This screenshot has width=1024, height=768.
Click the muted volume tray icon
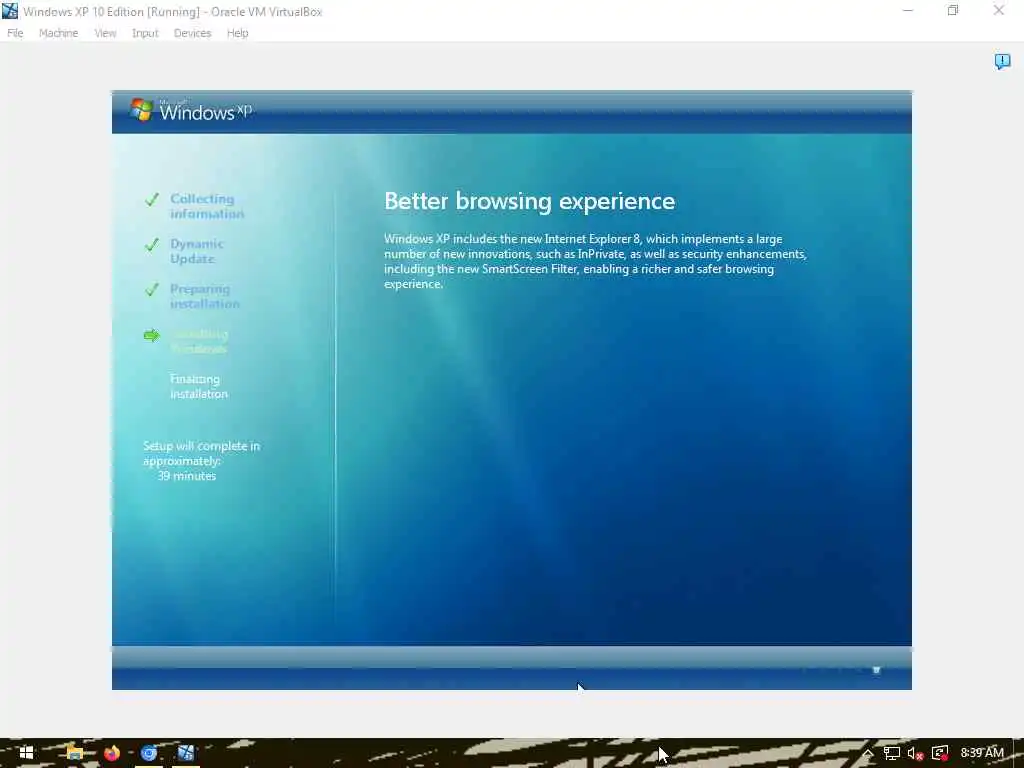click(x=915, y=753)
